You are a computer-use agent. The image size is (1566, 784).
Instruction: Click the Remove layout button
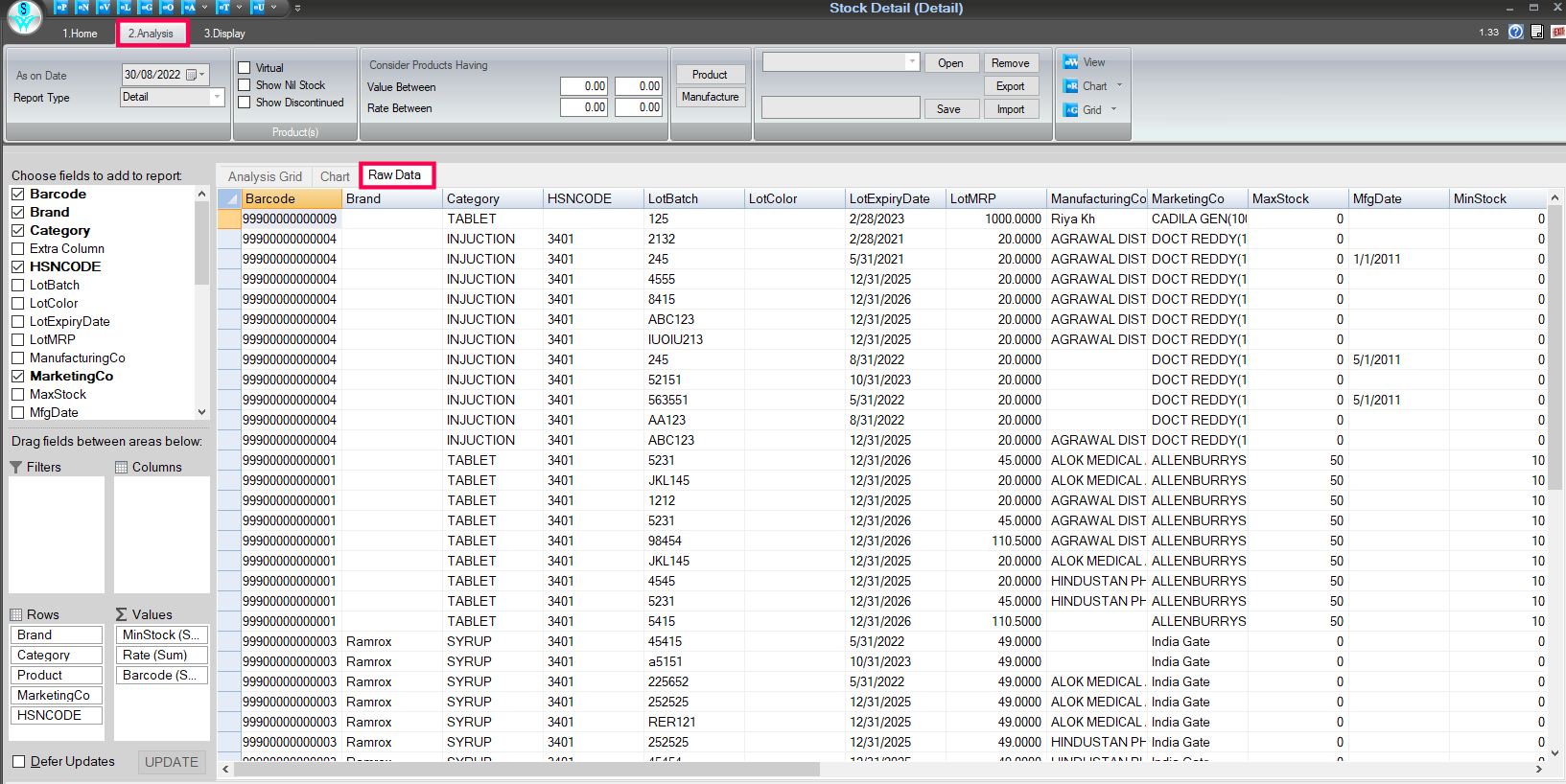click(1011, 63)
